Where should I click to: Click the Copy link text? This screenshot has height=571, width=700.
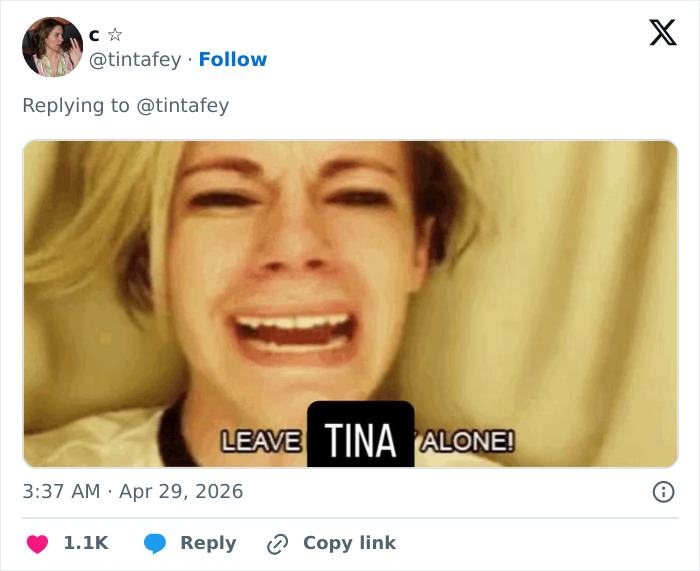tap(349, 543)
